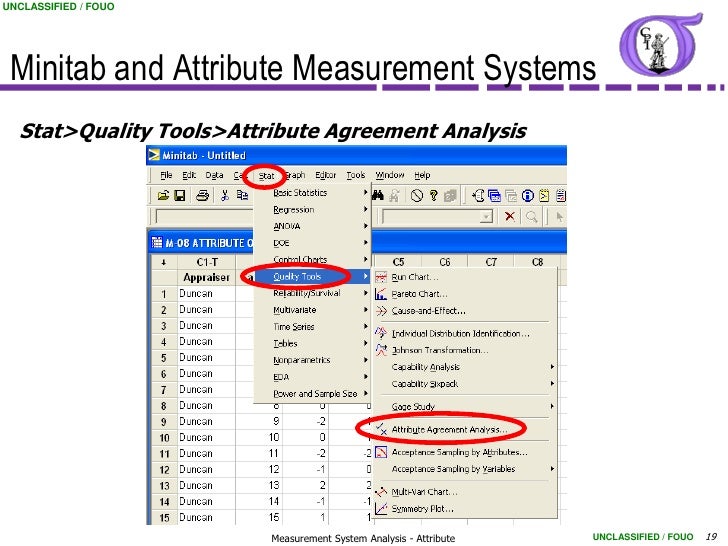This screenshot has height=546, width=728.
Task: Expand the Time Series submenu
Action: (x=313, y=326)
